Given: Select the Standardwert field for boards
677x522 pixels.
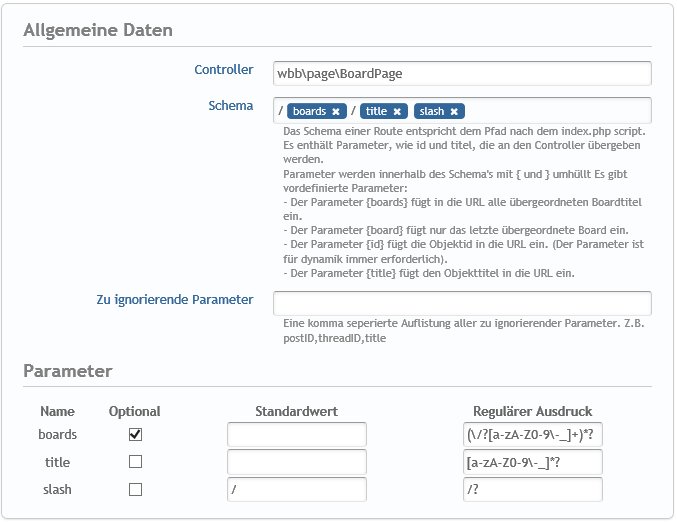Looking at the screenshot, I should tap(297, 435).
